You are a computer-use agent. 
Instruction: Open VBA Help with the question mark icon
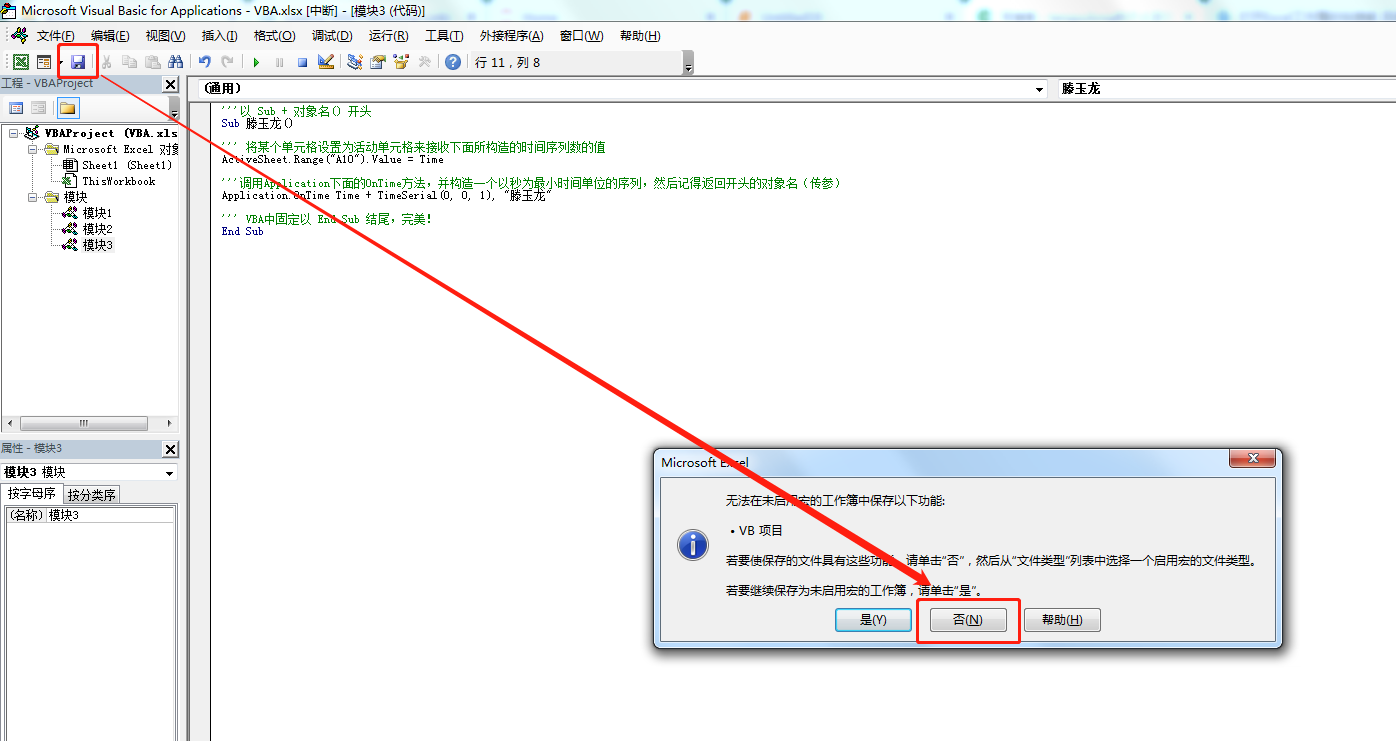453,62
